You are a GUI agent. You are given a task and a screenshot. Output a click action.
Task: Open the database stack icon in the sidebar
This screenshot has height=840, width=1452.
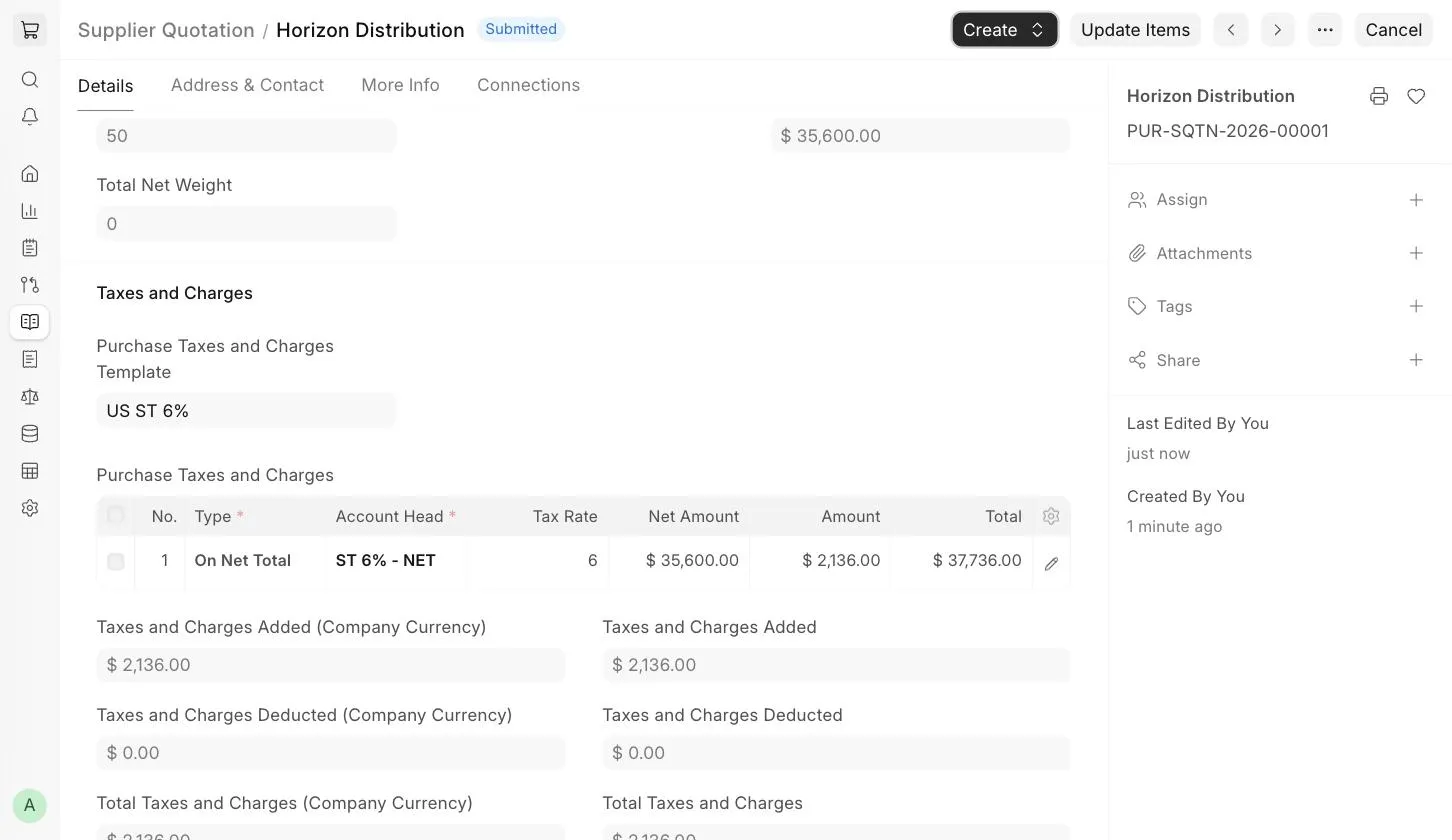click(x=30, y=433)
